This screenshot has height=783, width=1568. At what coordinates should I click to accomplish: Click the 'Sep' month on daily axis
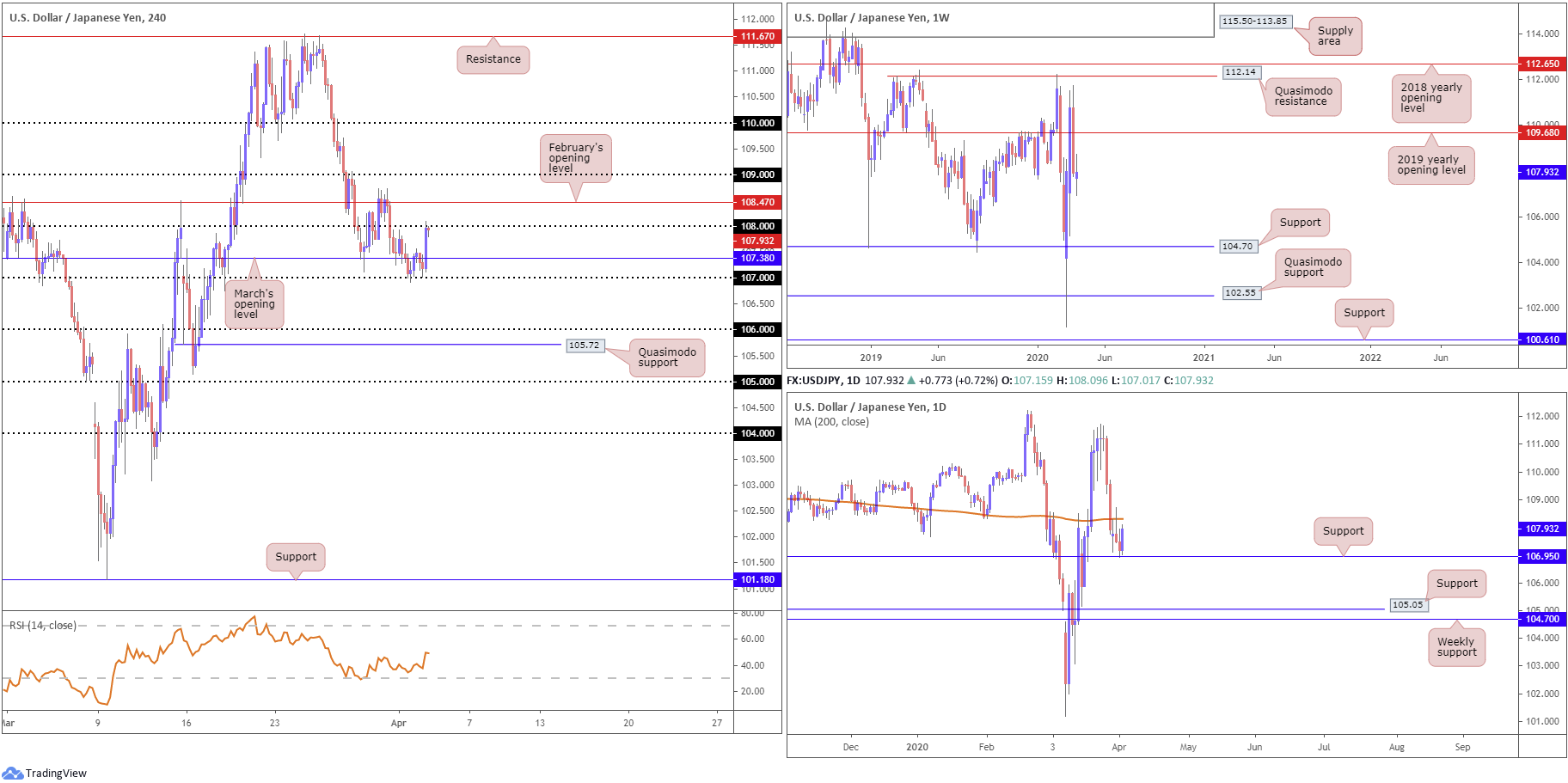1462,747
